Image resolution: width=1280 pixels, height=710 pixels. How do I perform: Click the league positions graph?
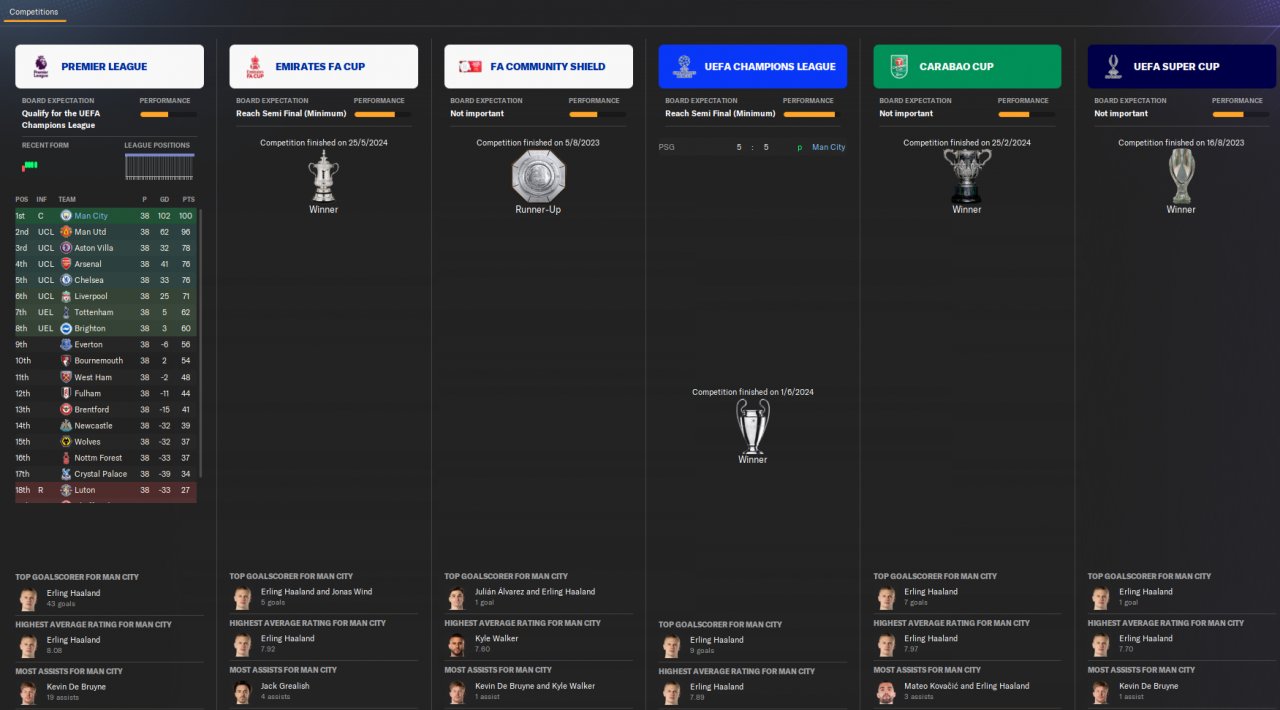click(158, 166)
